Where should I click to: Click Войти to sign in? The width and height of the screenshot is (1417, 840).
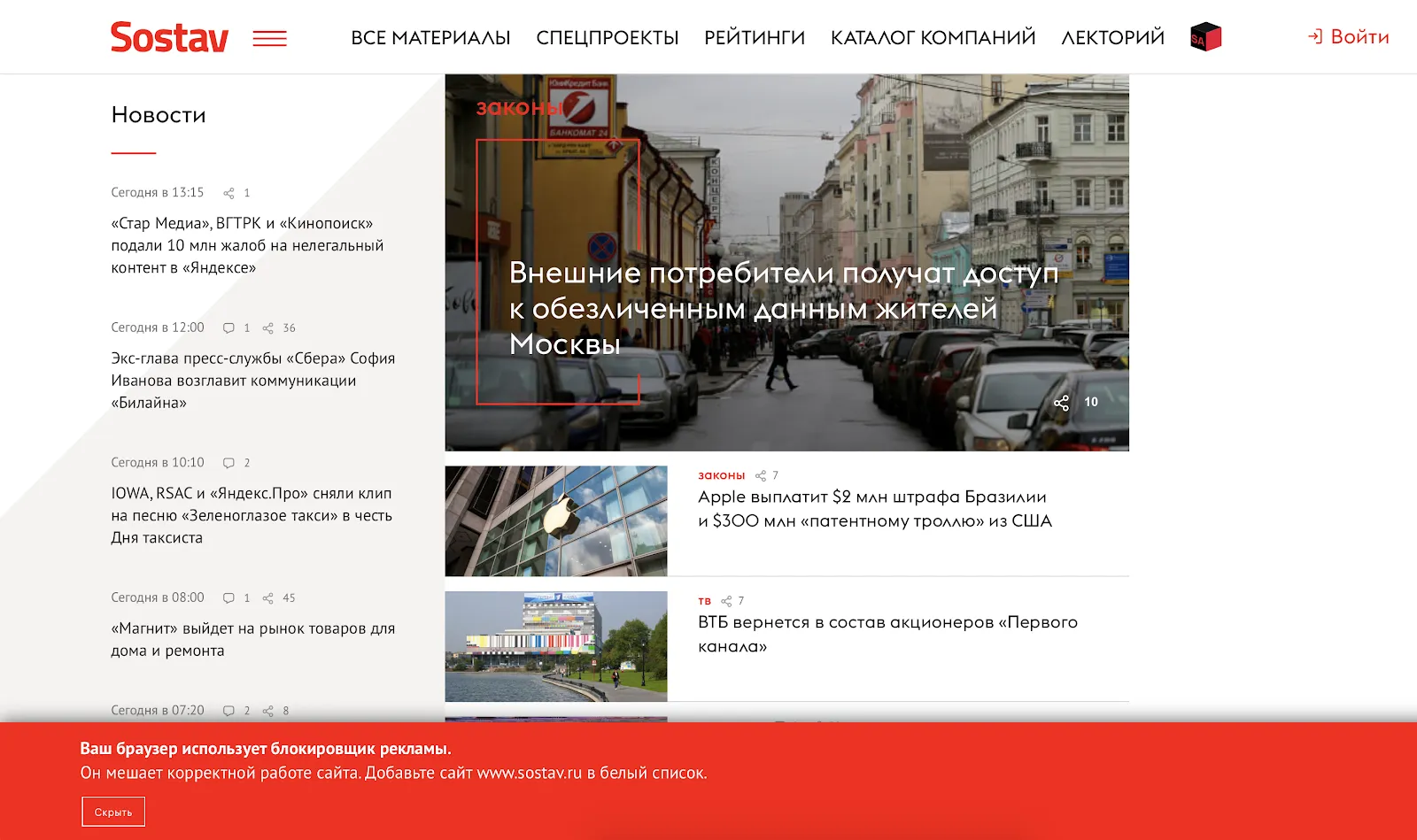(x=1359, y=37)
